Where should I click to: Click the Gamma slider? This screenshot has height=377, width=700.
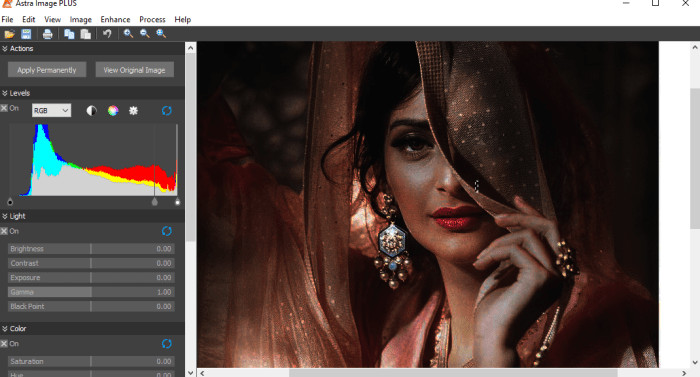(91, 292)
